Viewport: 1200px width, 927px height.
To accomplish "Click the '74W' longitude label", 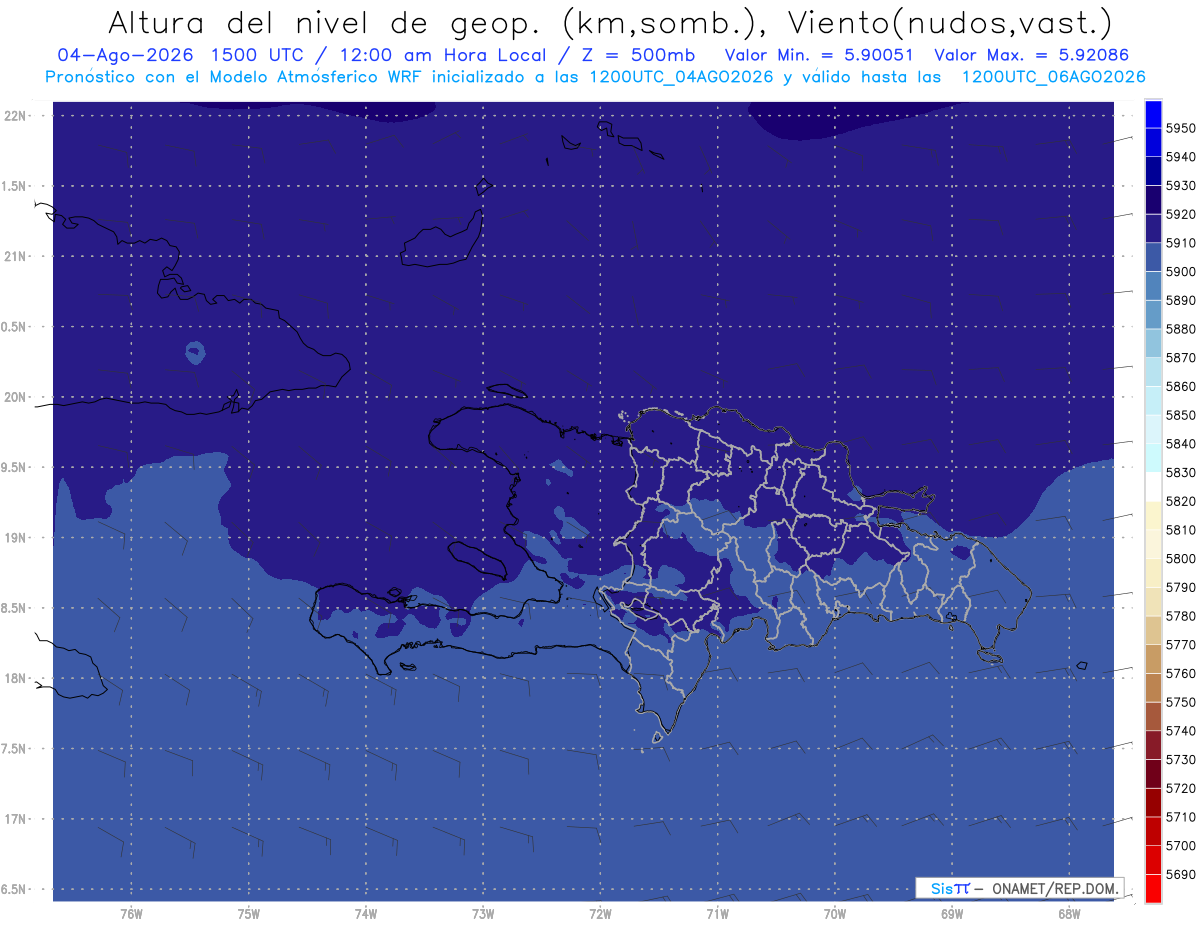I will coord(366,914).
